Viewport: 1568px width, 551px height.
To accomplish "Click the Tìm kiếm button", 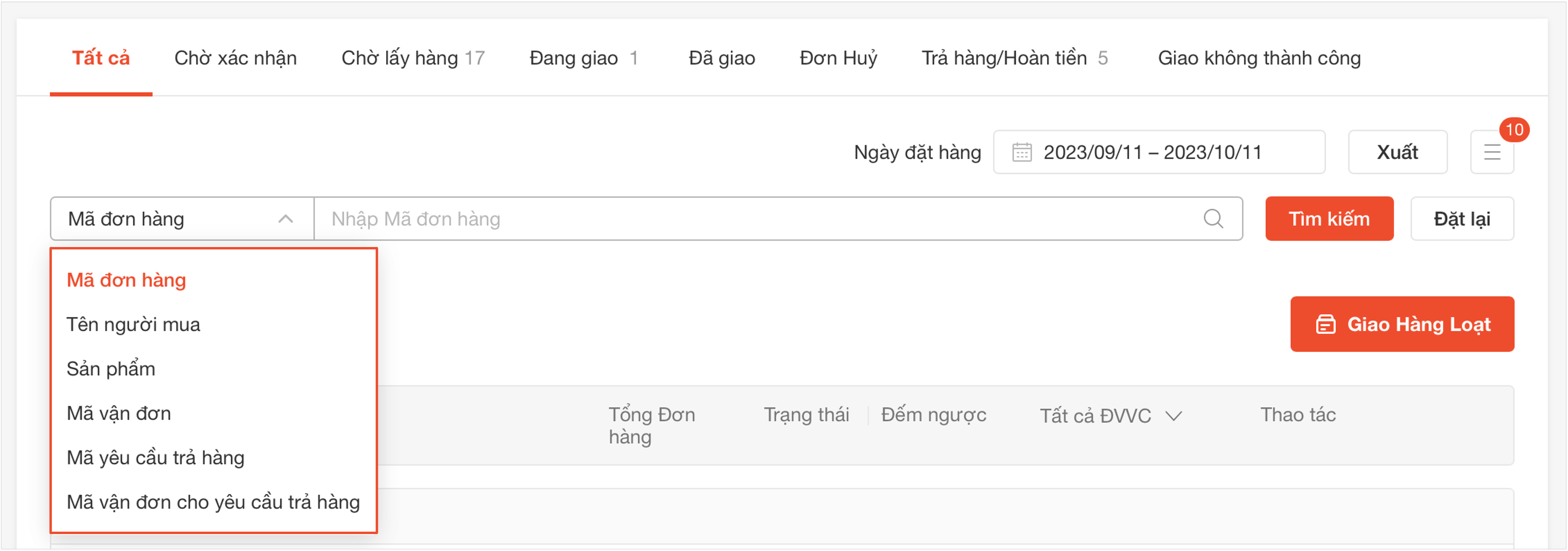I will [x=1329, y=219].
